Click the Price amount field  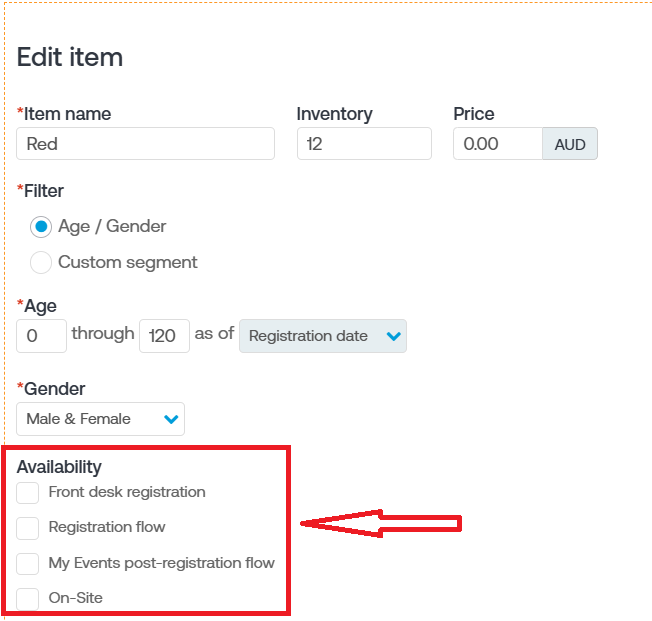click(498, 143)
